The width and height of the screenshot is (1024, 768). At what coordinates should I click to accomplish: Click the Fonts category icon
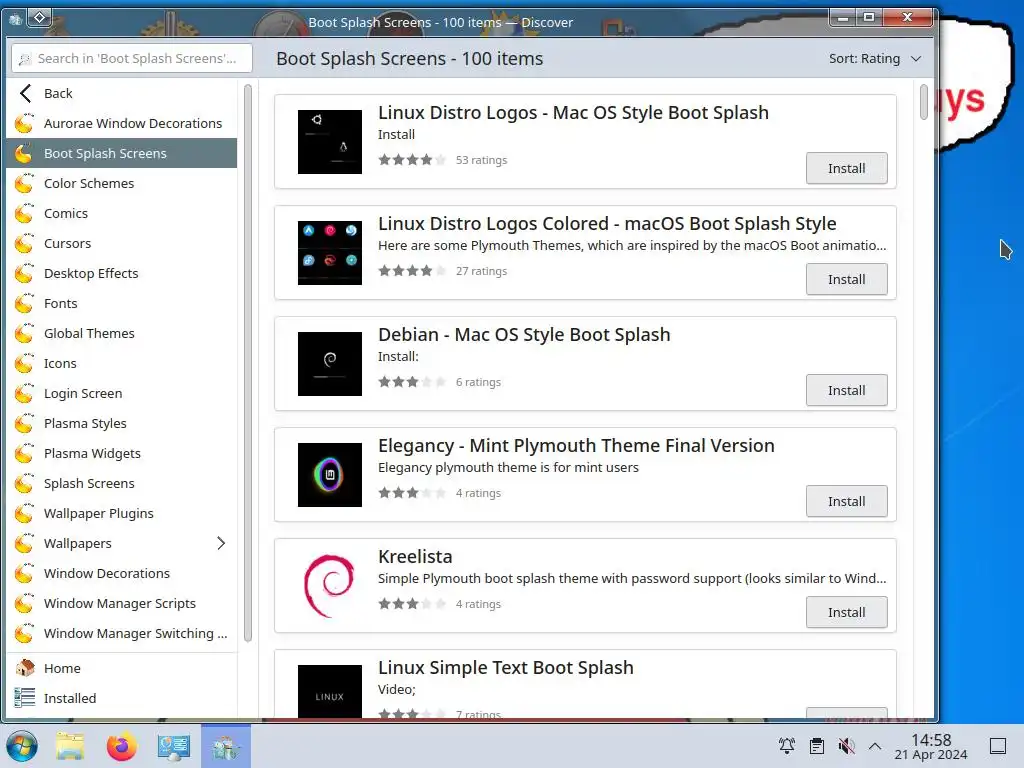point(25,304)
